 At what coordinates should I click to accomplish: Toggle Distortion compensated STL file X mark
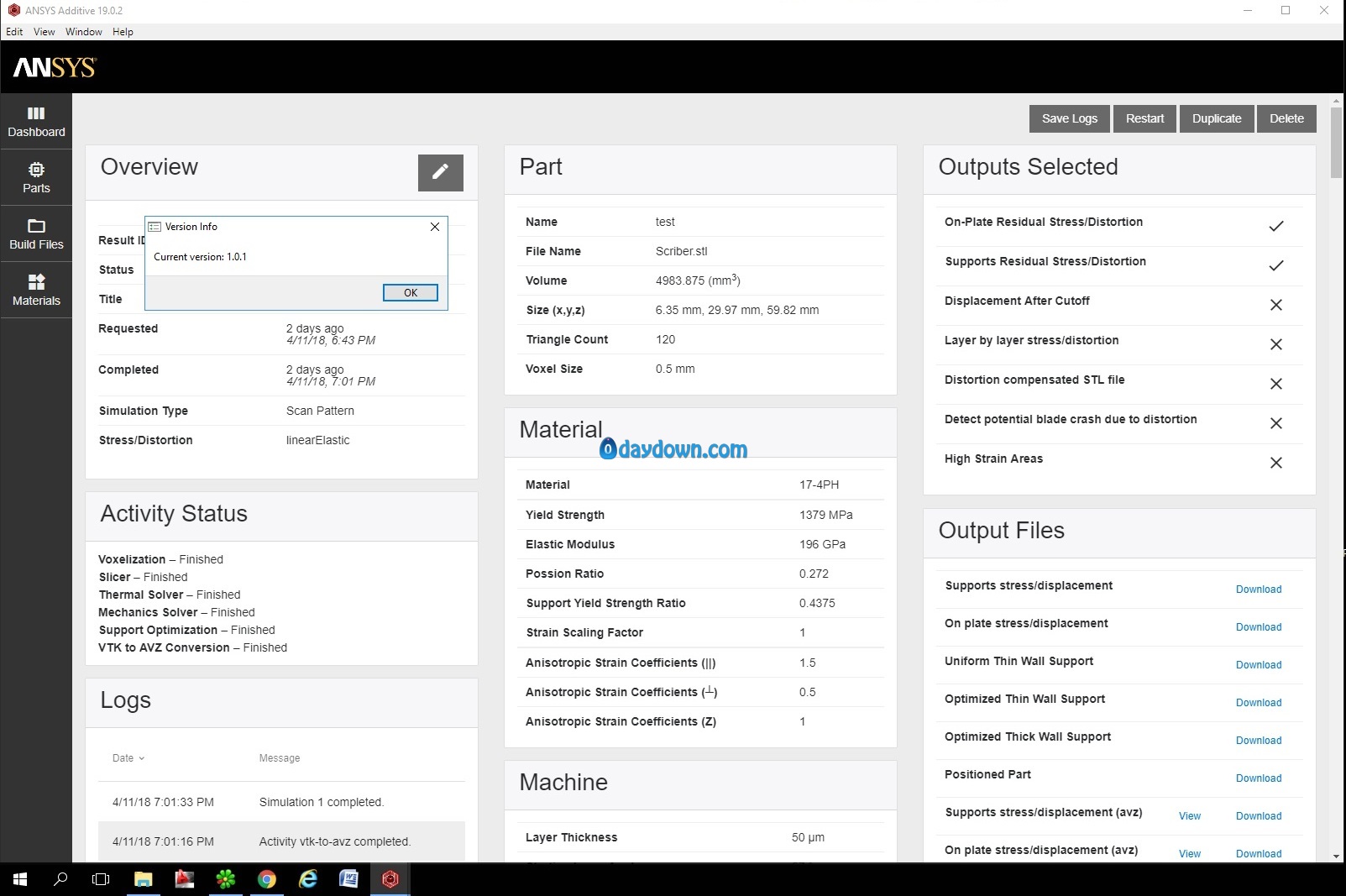pos(1275,384)
